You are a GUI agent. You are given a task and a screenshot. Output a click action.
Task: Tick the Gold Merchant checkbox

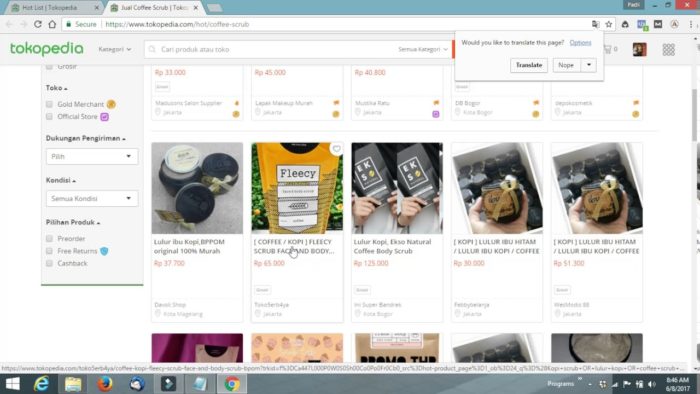[x=49, y=104]
